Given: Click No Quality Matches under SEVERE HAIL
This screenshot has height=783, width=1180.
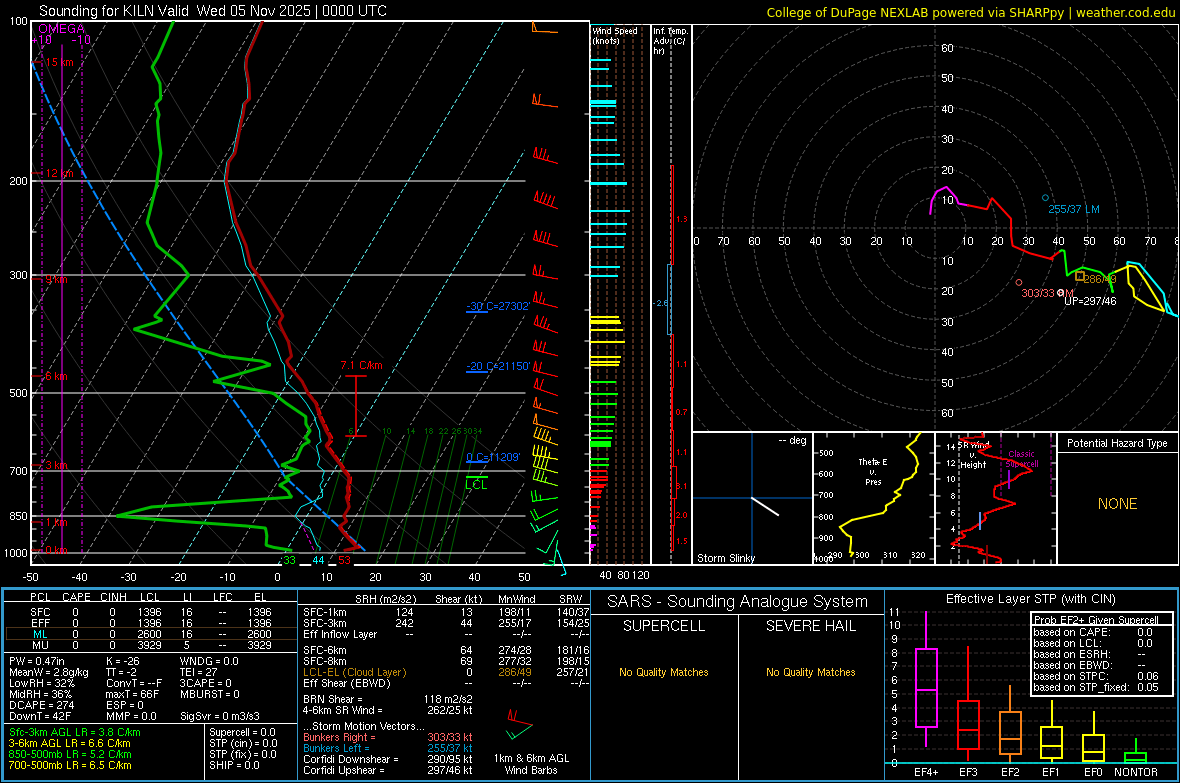Looking at the screenshot, I should [810, 672].
